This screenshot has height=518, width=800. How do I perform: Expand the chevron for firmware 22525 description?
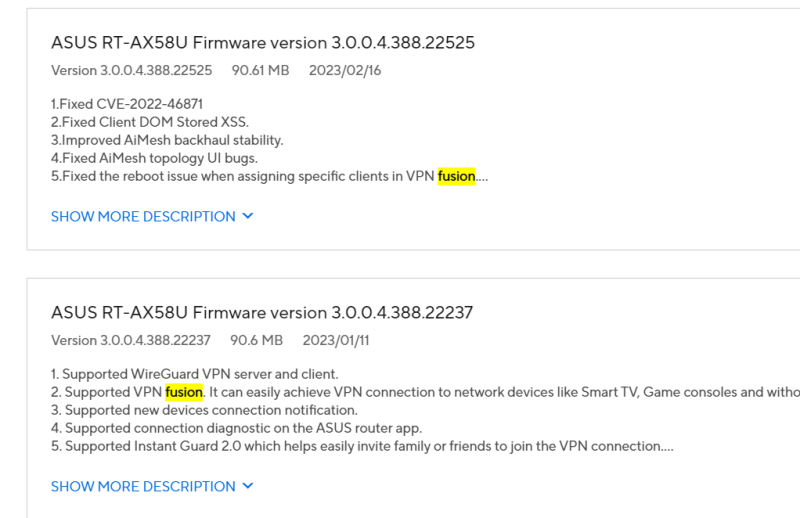(248, 216)
